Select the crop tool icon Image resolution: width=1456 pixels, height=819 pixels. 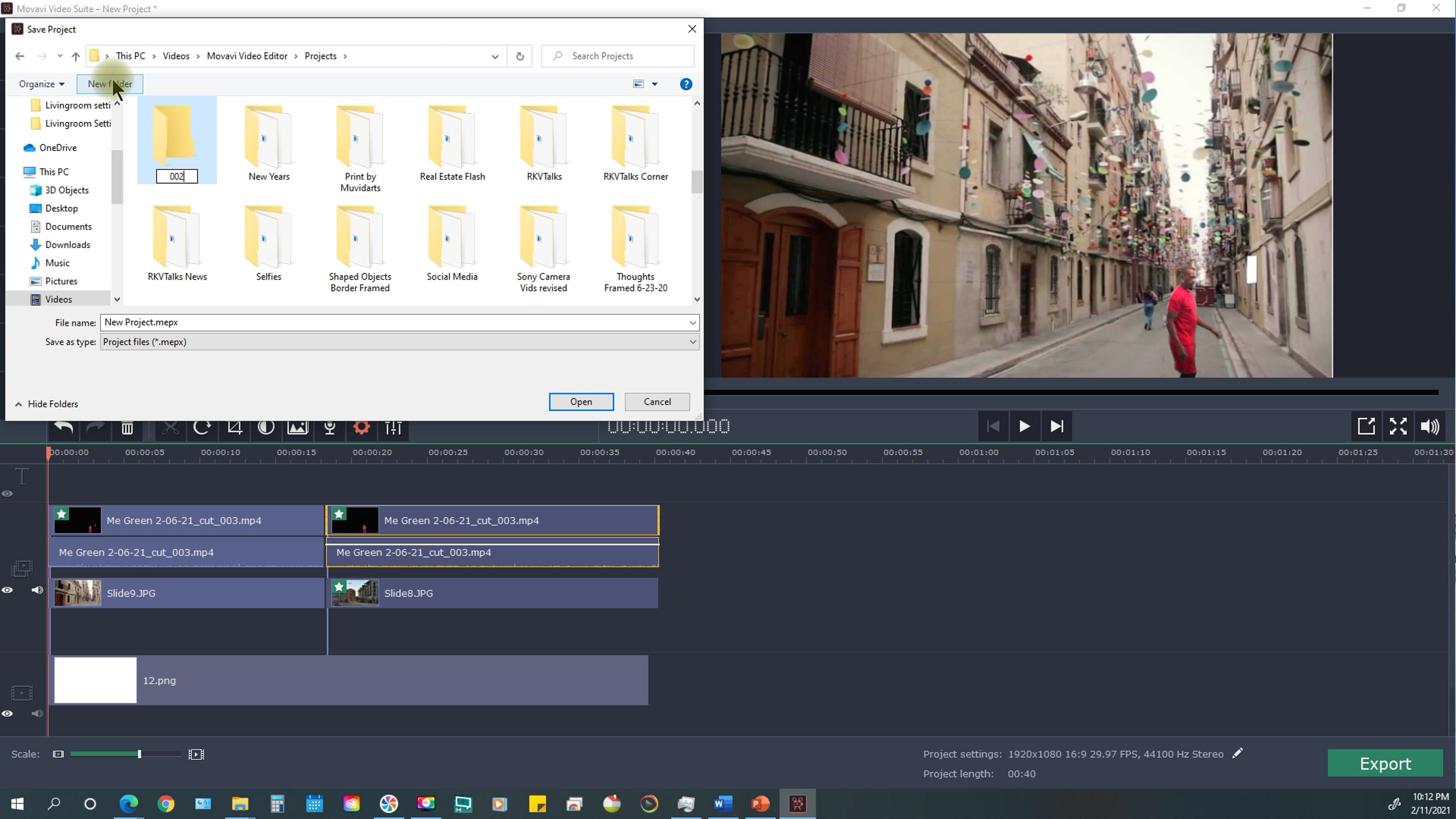coord(234,428)
